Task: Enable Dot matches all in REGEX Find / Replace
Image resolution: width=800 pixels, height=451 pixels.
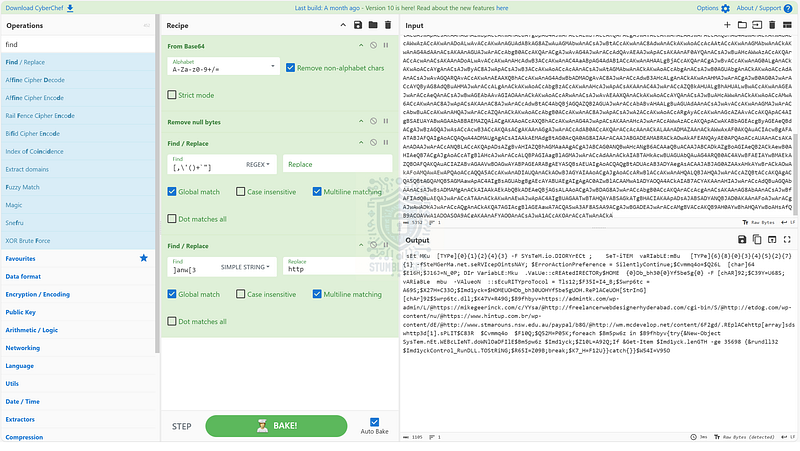Action: pyautogui.click(x=172, y=219)
